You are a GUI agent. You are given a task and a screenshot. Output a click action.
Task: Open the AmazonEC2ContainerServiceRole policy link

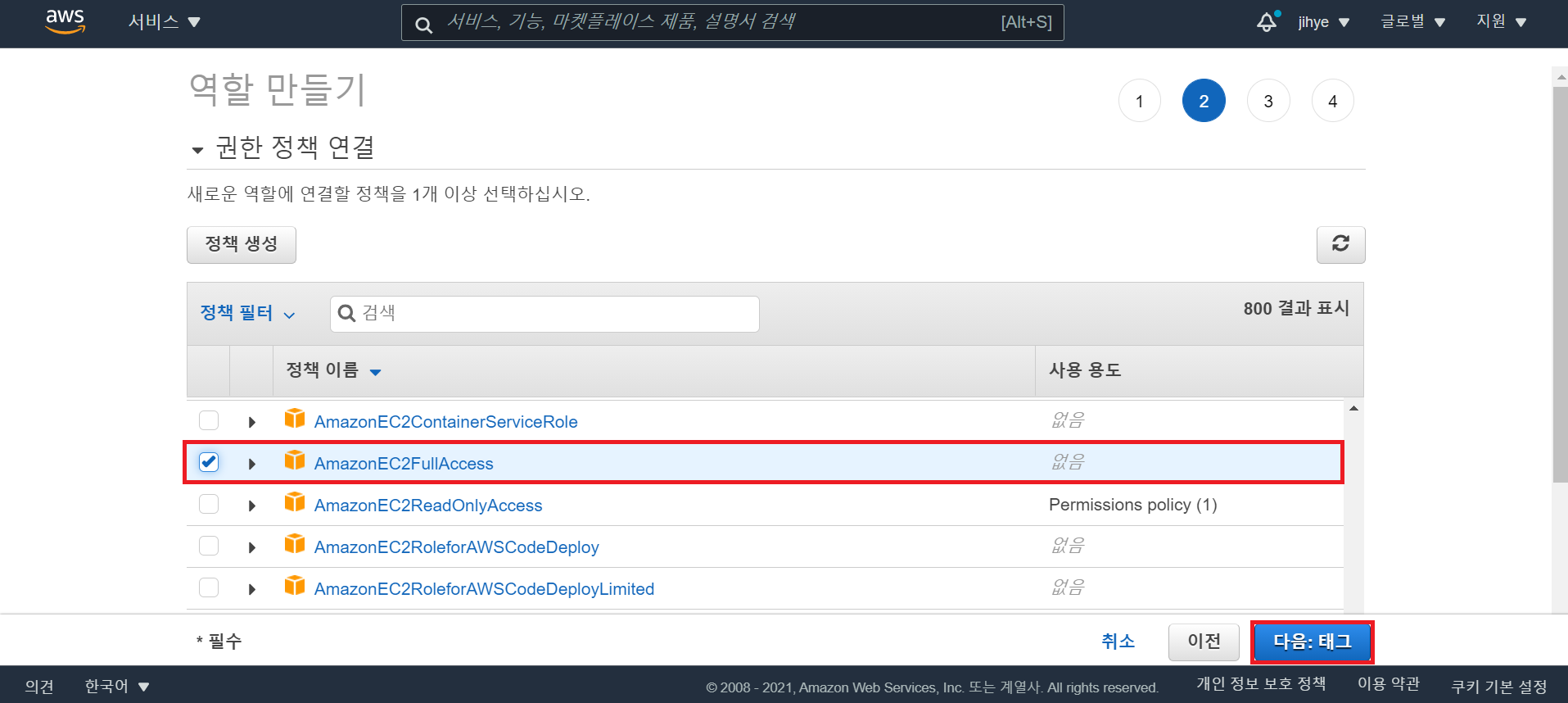pyautogui.click(x=446, y=422)
